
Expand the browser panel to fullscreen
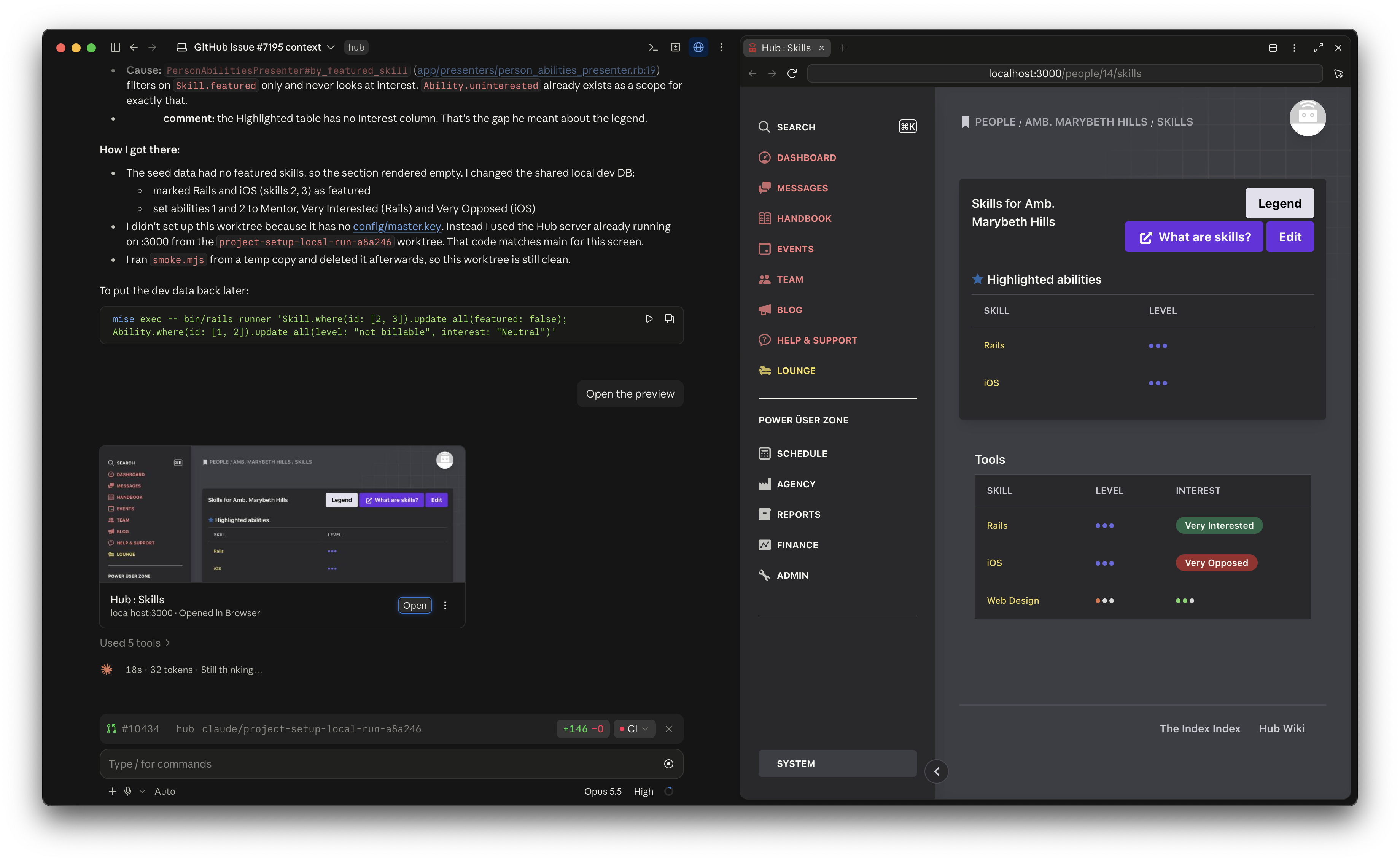click(x=1318, y=48)
